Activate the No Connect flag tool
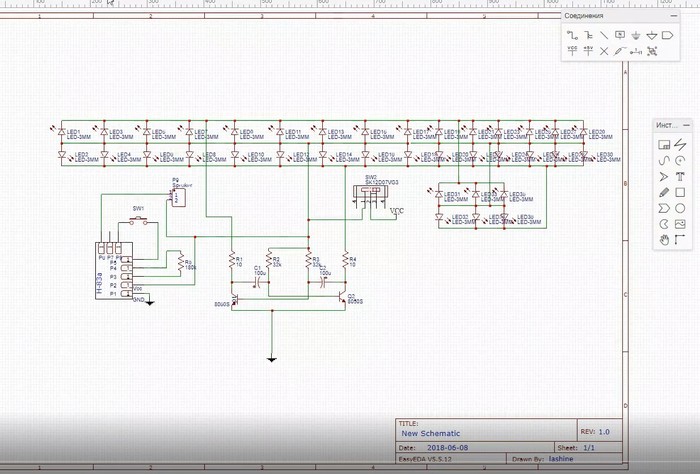The image size is (700, 474). [603, 49]
